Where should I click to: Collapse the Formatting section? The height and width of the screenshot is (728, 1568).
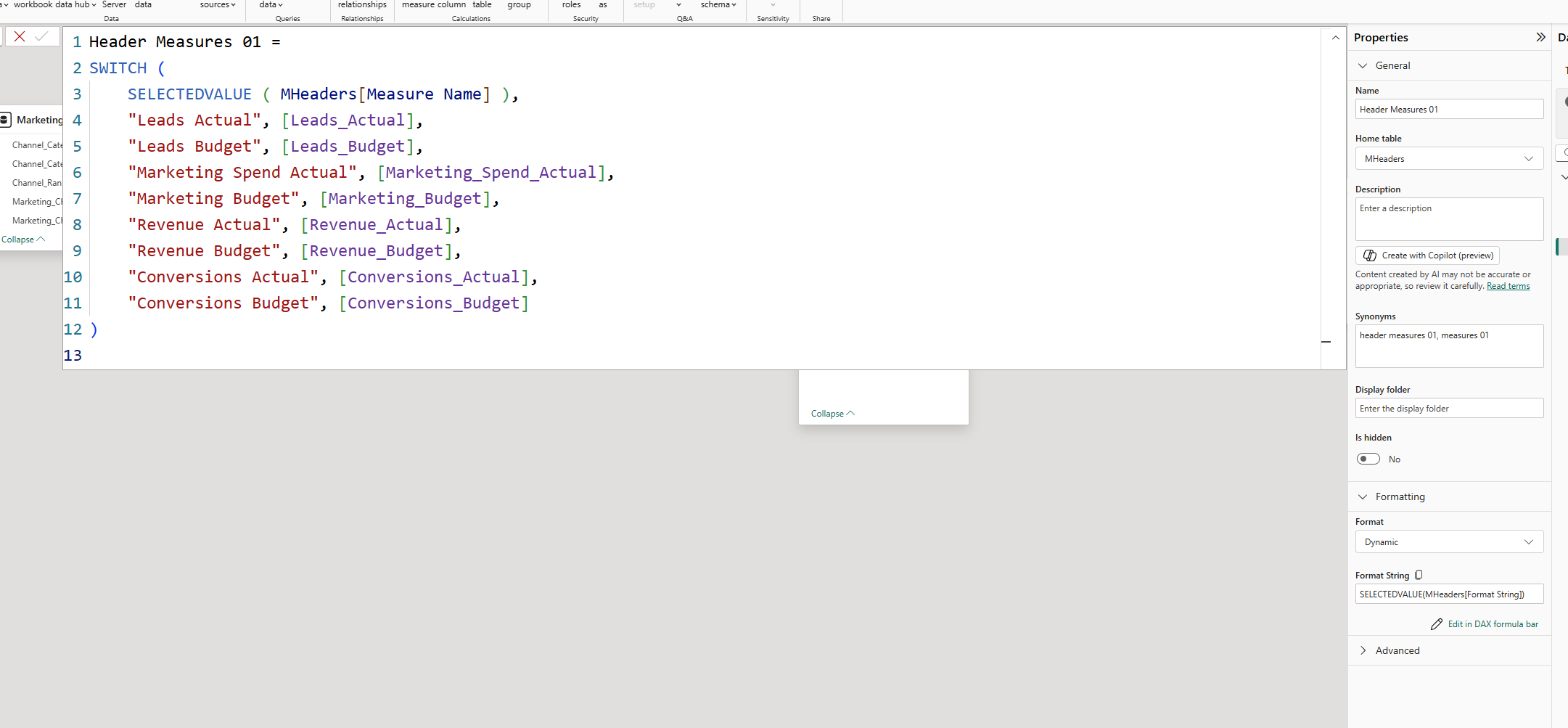tap(1363, 496)
